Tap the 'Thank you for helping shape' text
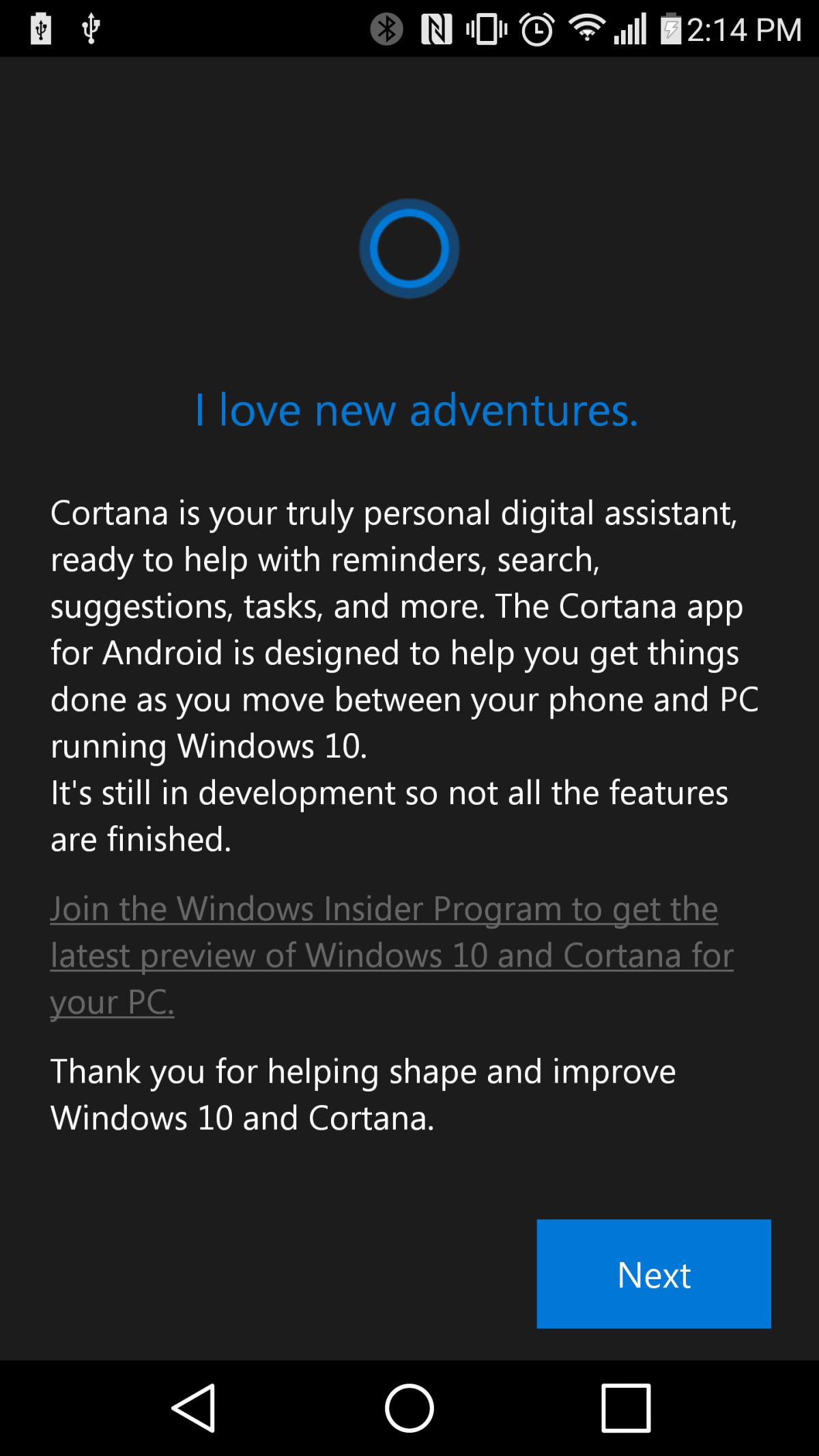819x1456 pixels. coord(363,1094)
